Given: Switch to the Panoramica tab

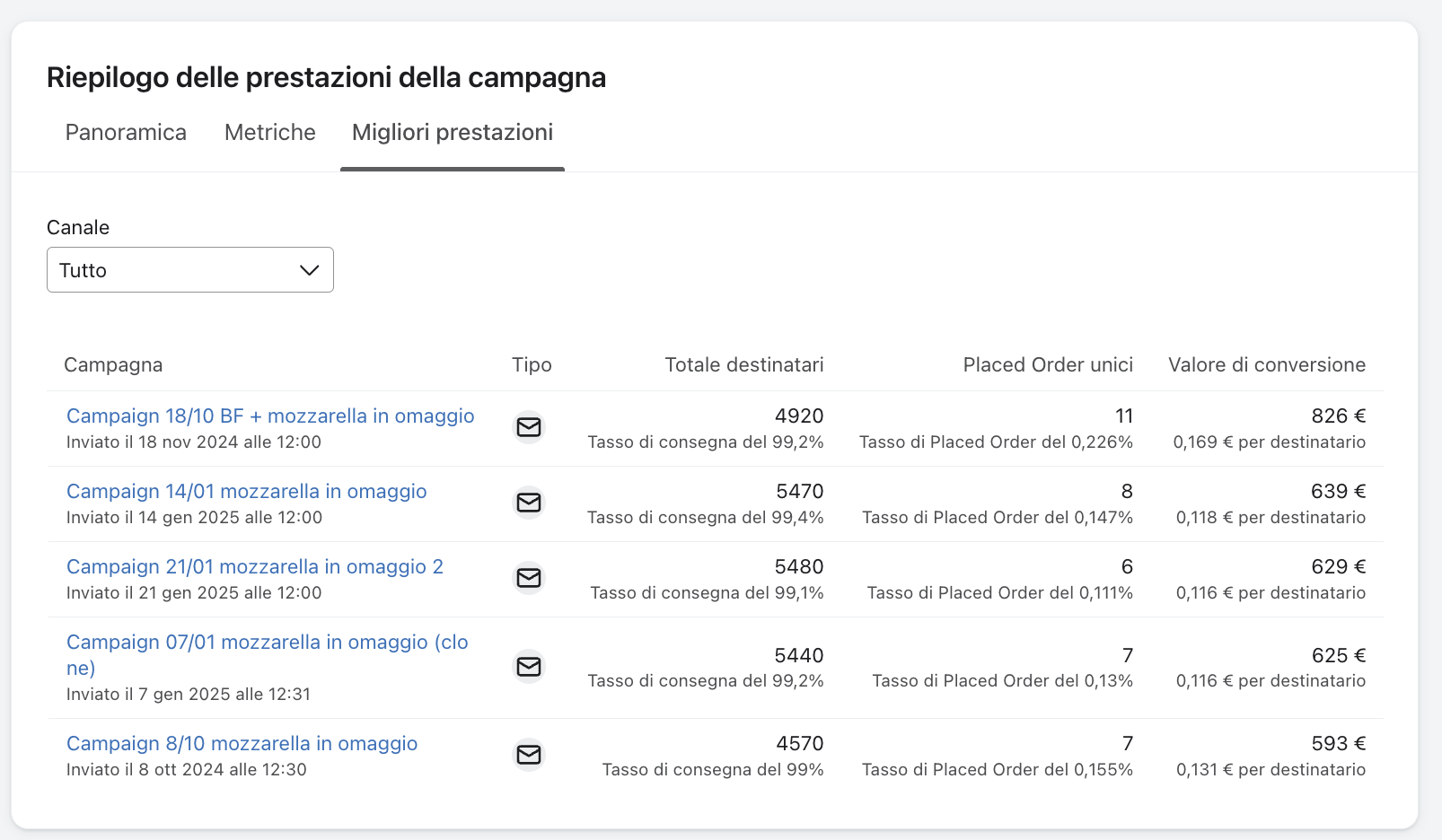Looking at the screenshot, I should [x=126, y=133].
